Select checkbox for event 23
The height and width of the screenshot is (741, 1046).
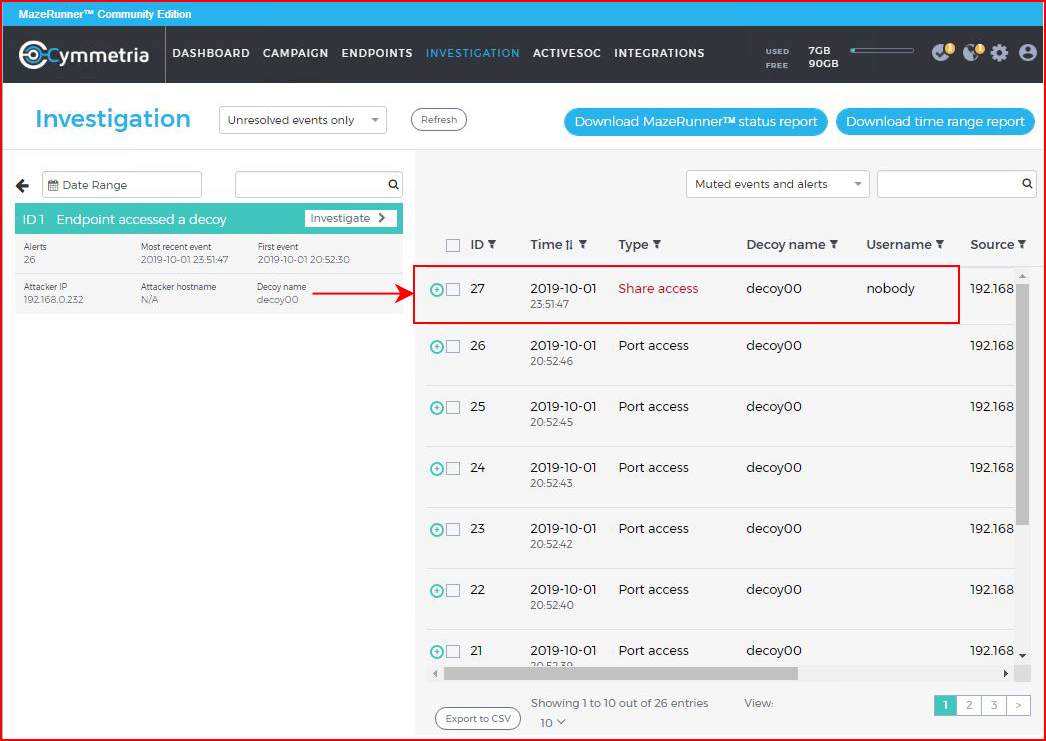click(453, 530)
